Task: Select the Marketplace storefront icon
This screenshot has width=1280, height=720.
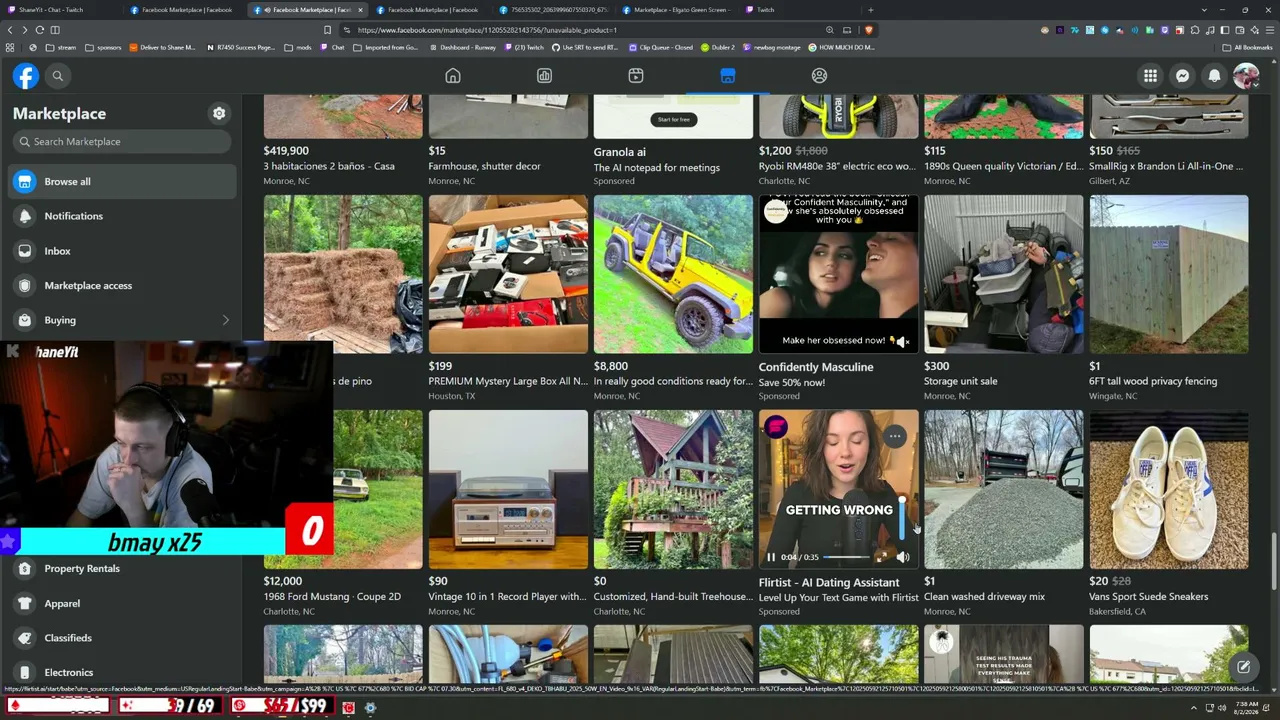Action: tap(728, 76)
